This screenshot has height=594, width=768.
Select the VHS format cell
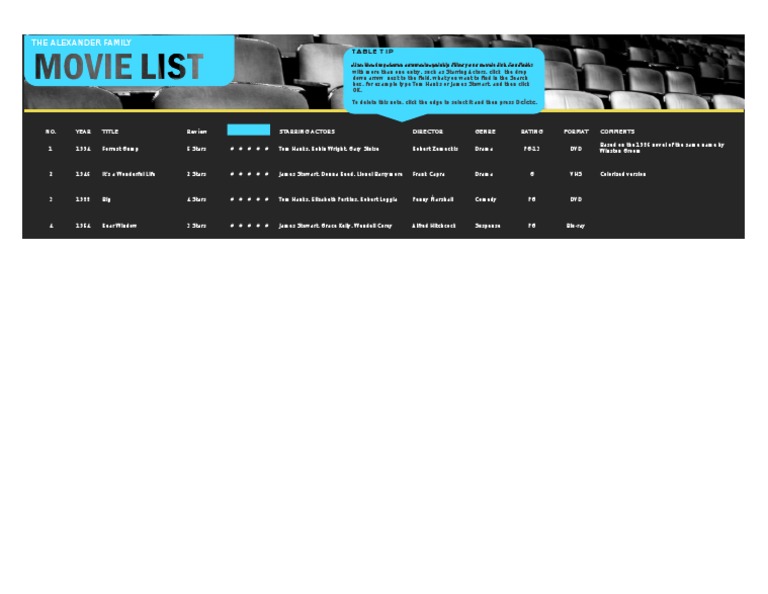point(576,174)
